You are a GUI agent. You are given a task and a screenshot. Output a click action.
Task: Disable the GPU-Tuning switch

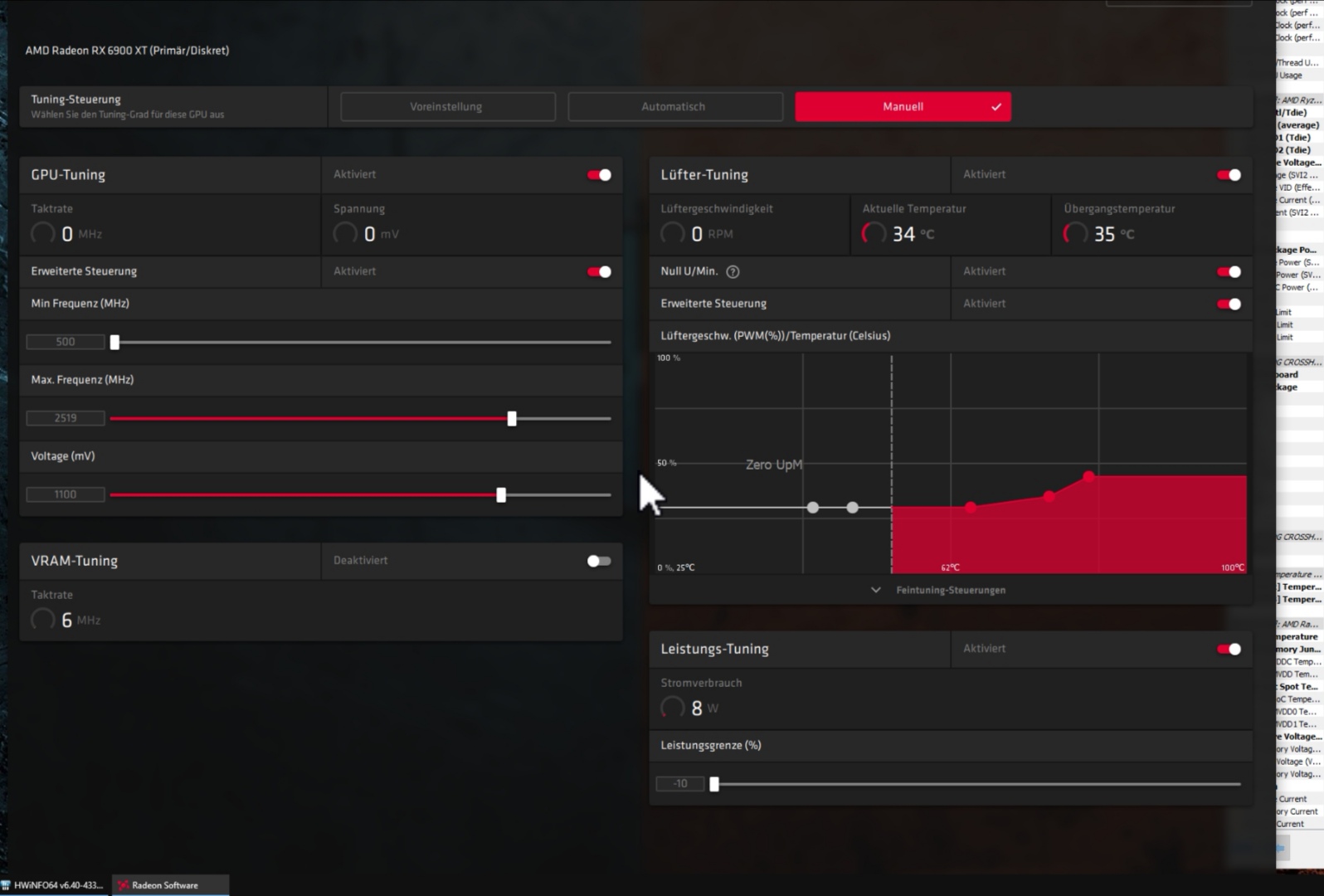click(599, 175)
